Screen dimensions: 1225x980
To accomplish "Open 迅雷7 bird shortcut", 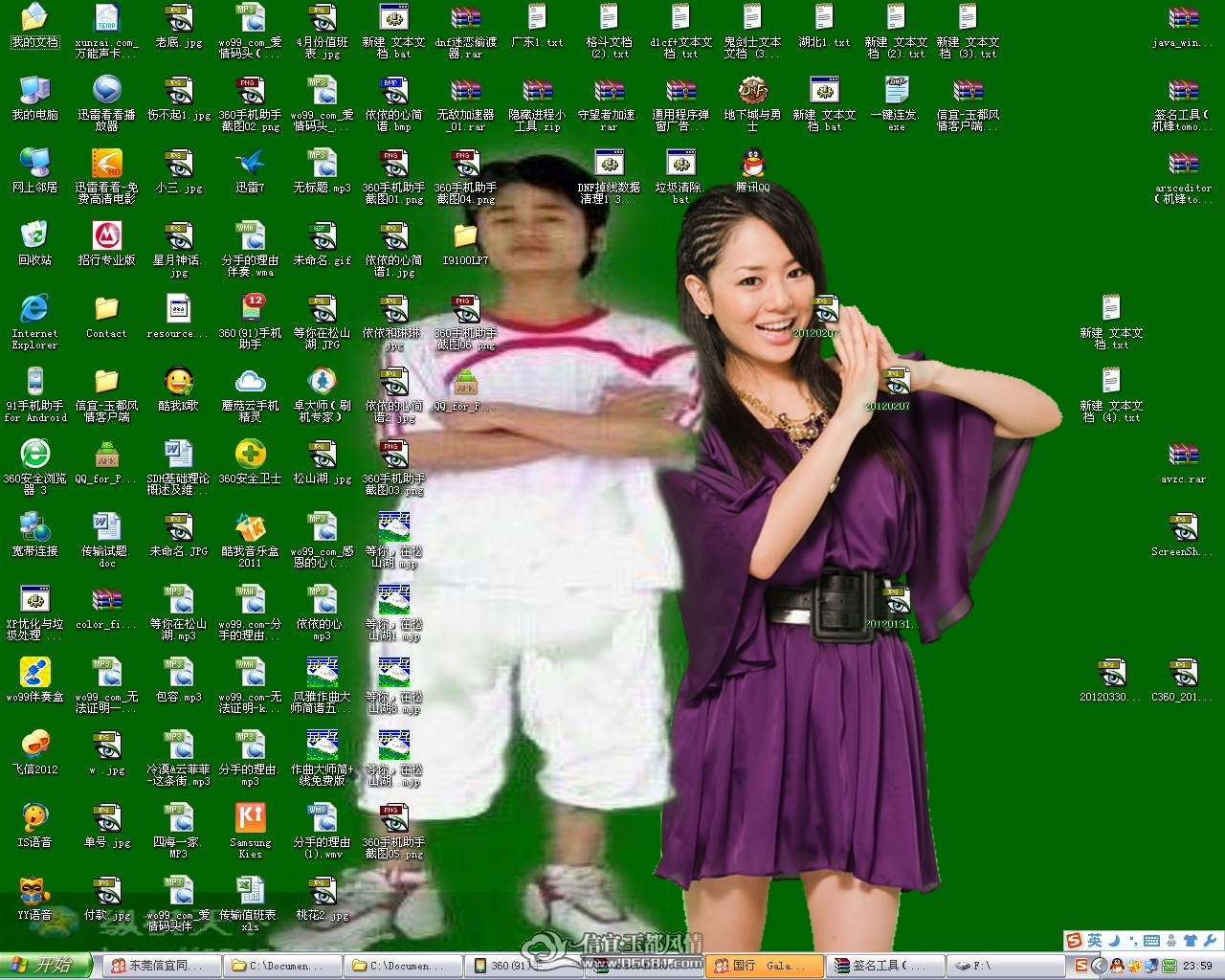I will pyautogui.click(x=250, y=170).
